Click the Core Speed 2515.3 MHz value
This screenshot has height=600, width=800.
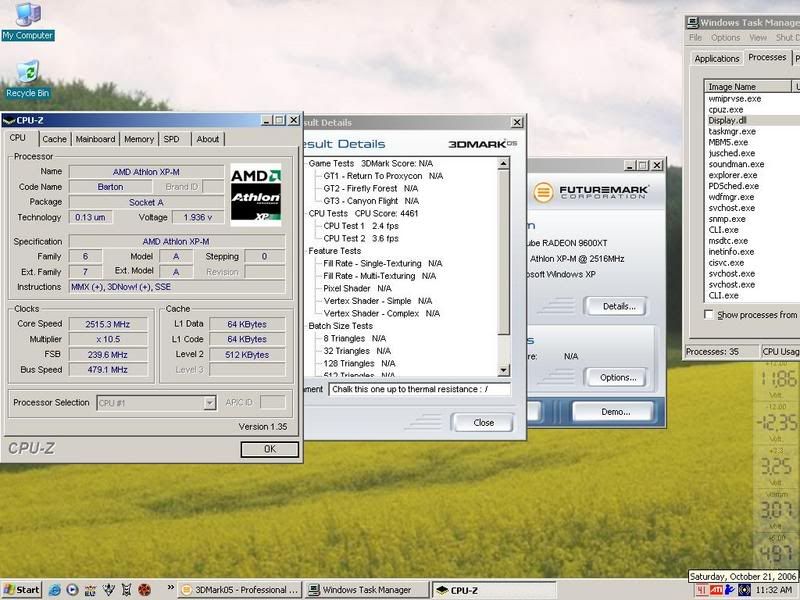pos(108,324)
